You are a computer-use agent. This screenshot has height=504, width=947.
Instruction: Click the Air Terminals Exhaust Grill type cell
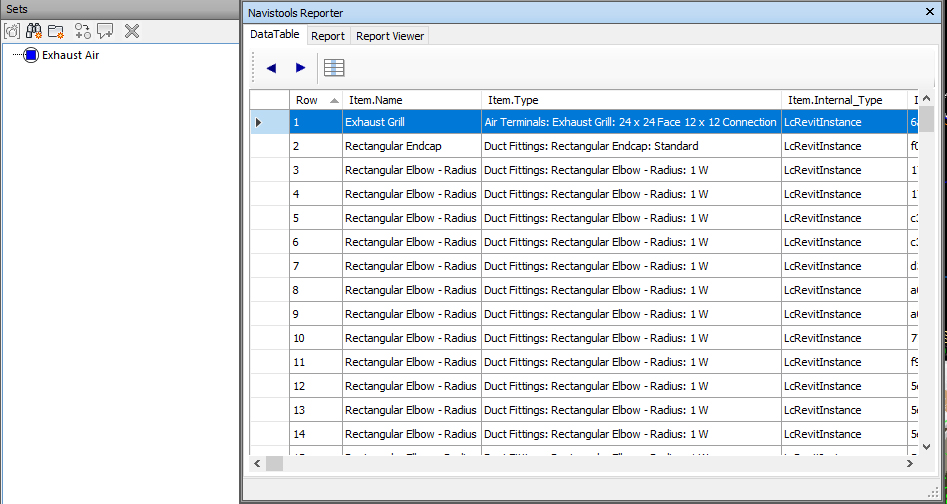631,123
